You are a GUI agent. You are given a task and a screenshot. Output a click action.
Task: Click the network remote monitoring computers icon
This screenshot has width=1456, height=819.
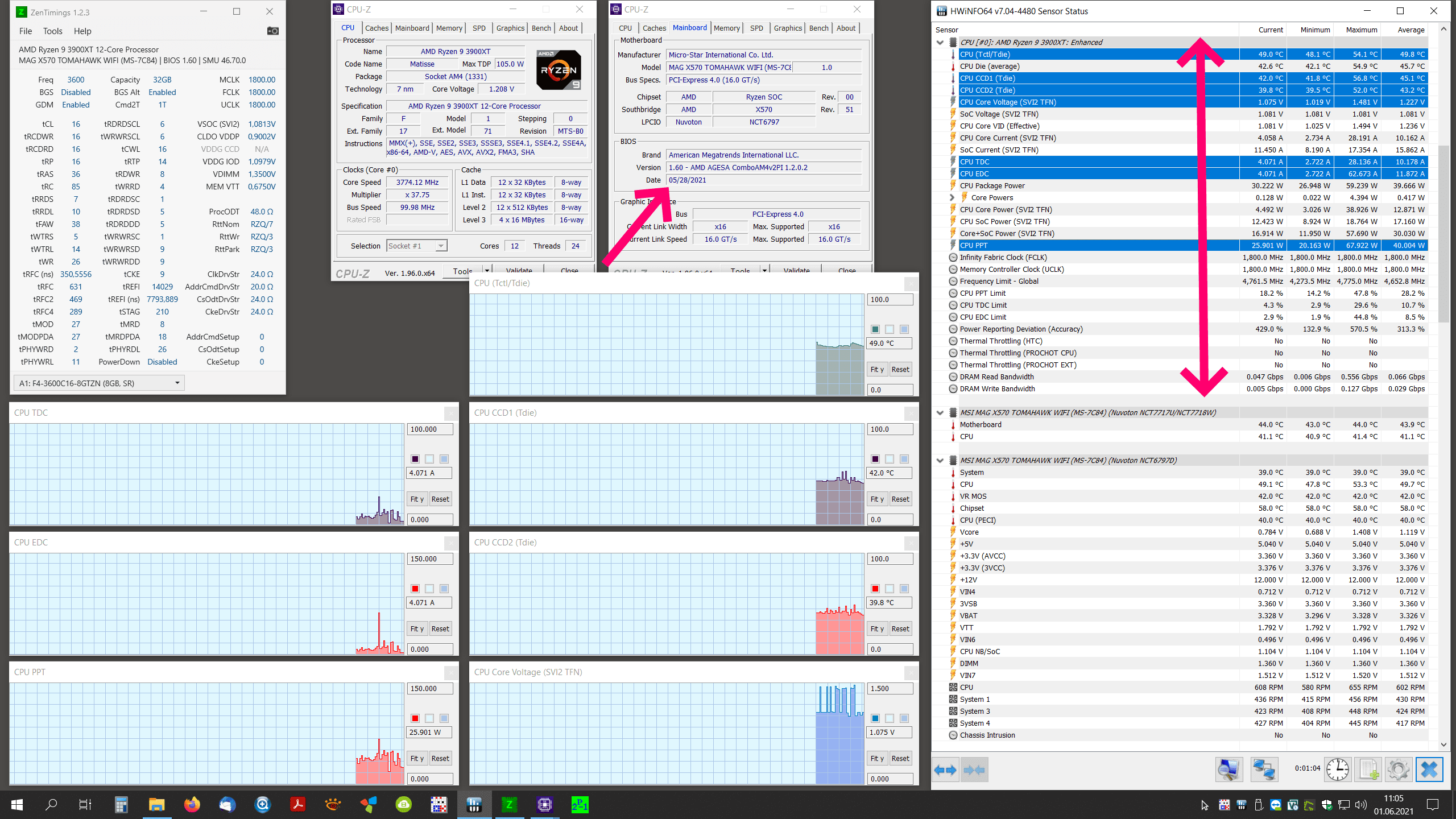click(1264, 770)
